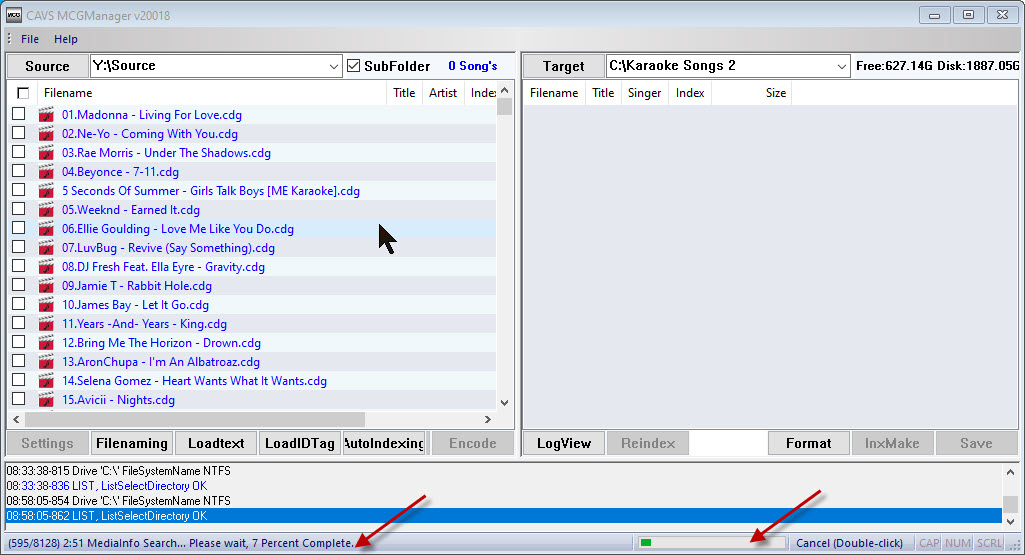This screenshot has width=1025, height=555.
Task: Click the Loadtext button
Action: pyautogui.click(x=216, y=443)
